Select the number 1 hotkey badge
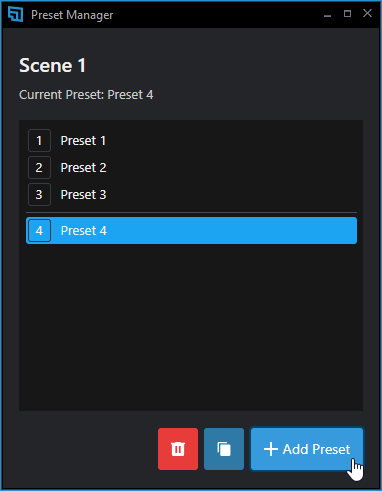 click(x=39, y=140)
